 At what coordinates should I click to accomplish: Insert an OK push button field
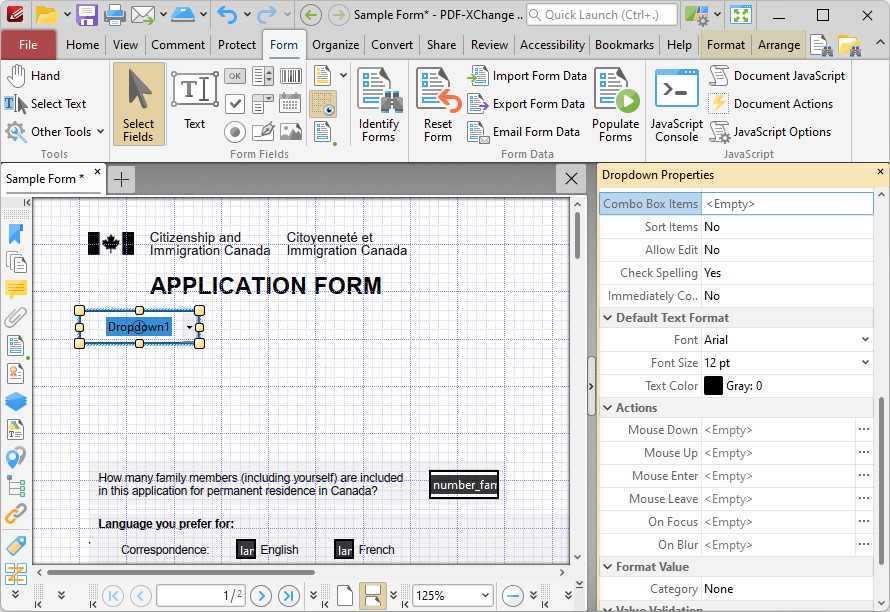pyautogui.click(x=235, y=76)
